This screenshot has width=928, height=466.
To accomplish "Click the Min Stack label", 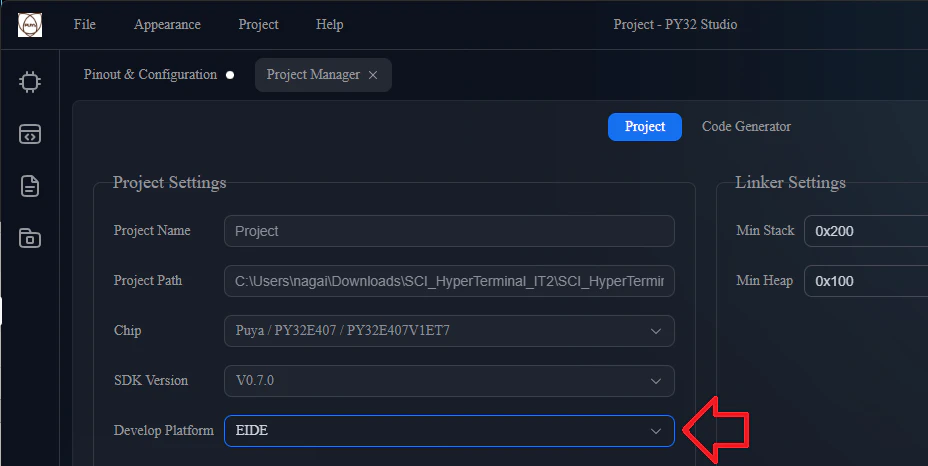I will (765, 230).
